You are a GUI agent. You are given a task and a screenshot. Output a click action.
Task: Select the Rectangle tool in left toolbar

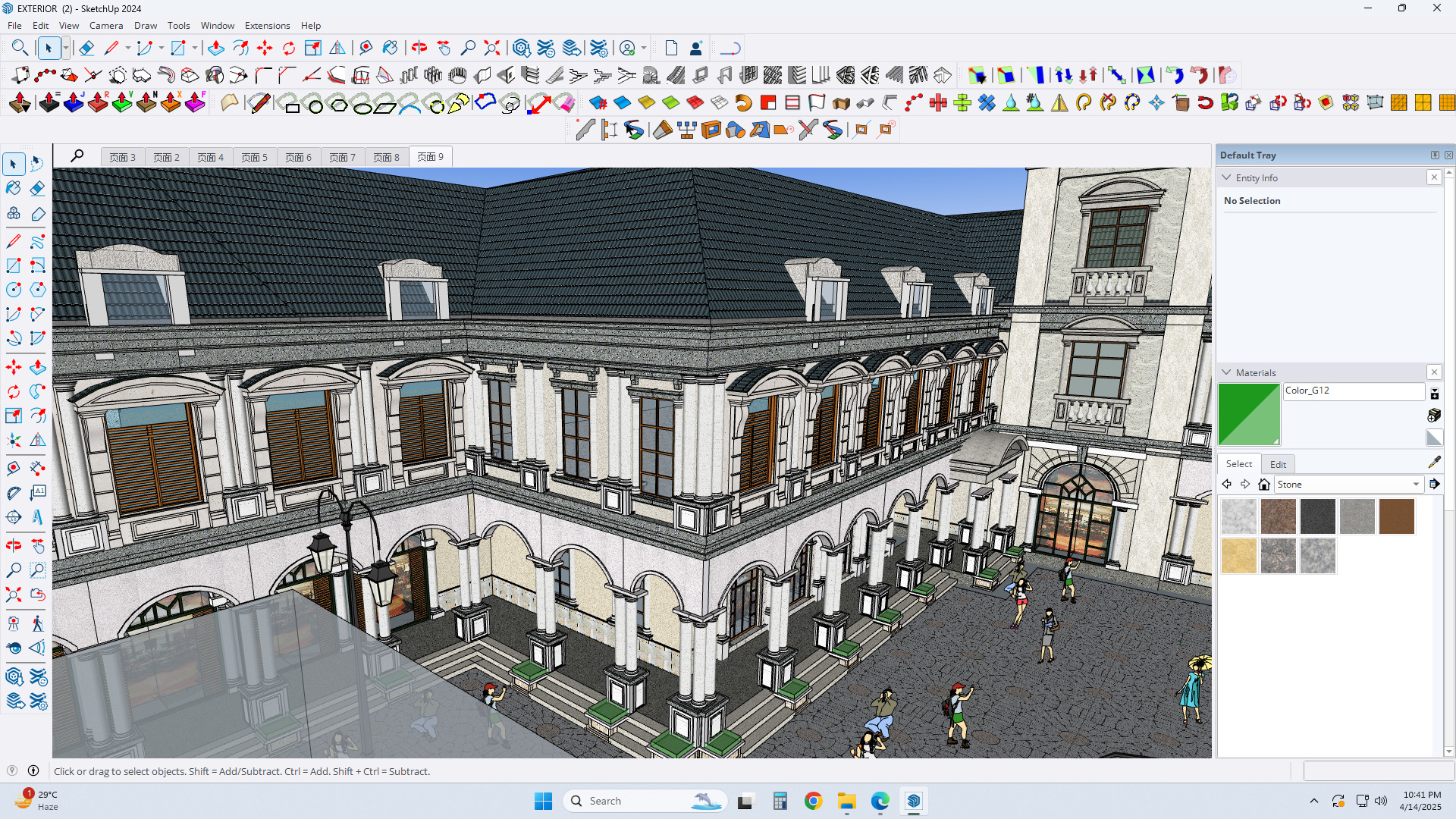pos(14,265)
